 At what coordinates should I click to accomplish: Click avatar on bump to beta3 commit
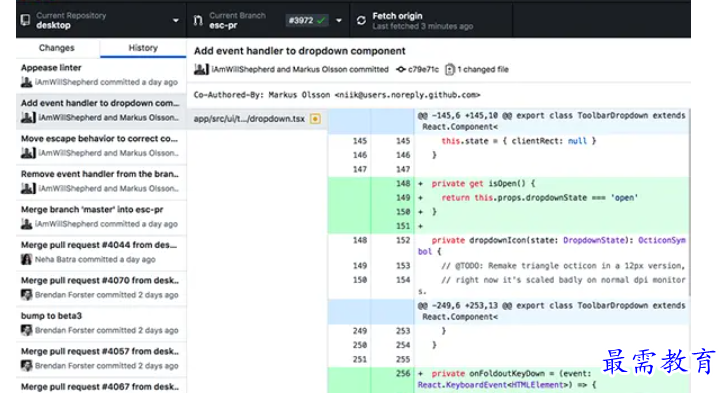26,330
